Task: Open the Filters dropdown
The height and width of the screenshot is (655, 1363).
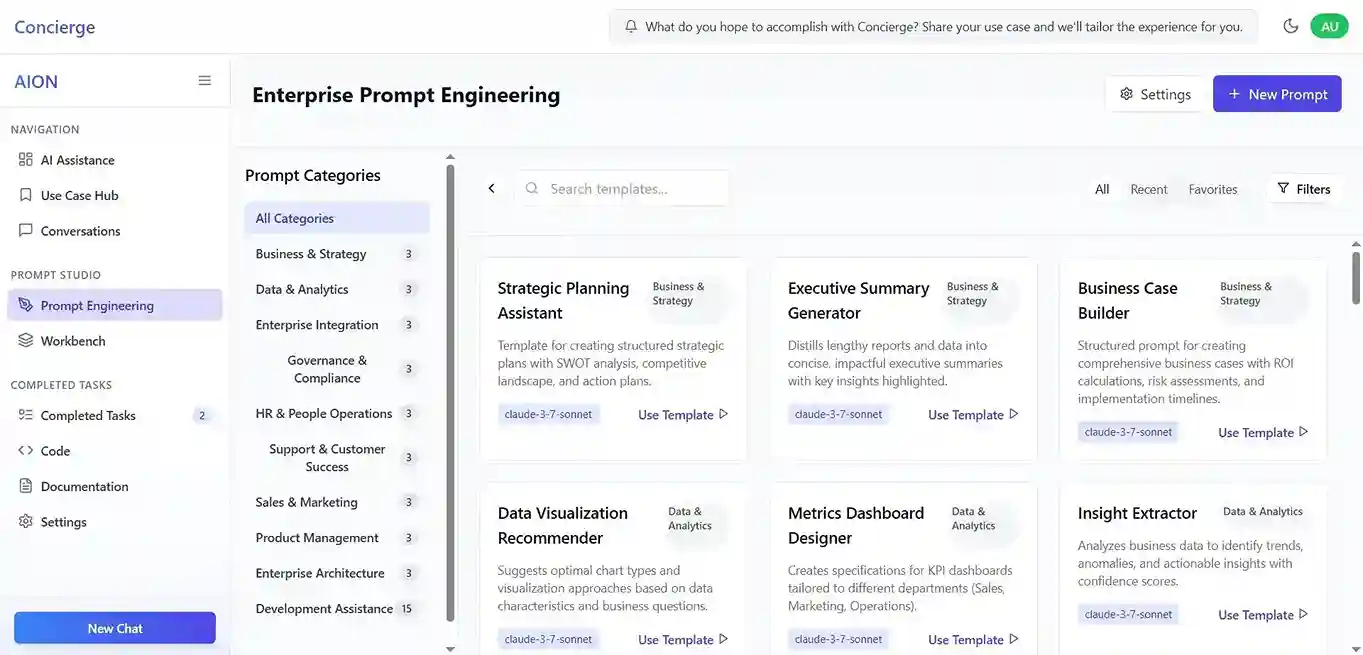Action: [x=1304, y=189]
